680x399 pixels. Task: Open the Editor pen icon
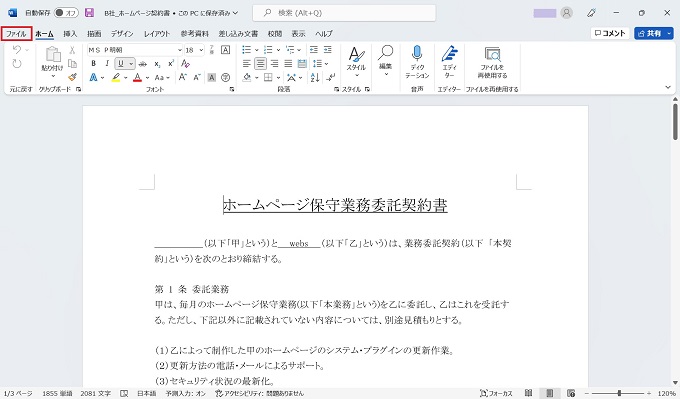[449, 53]
